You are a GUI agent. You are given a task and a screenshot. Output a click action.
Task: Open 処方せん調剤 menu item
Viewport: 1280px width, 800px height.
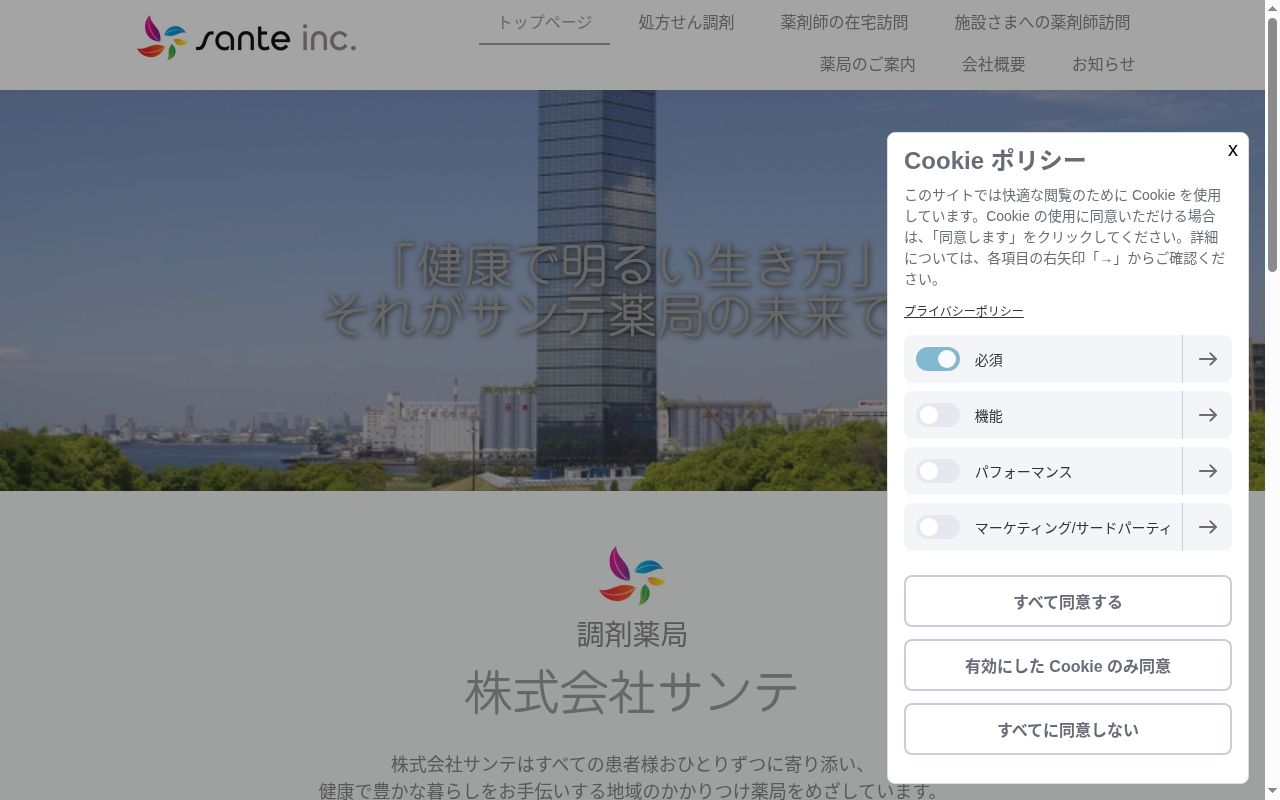tap(686, 22)
